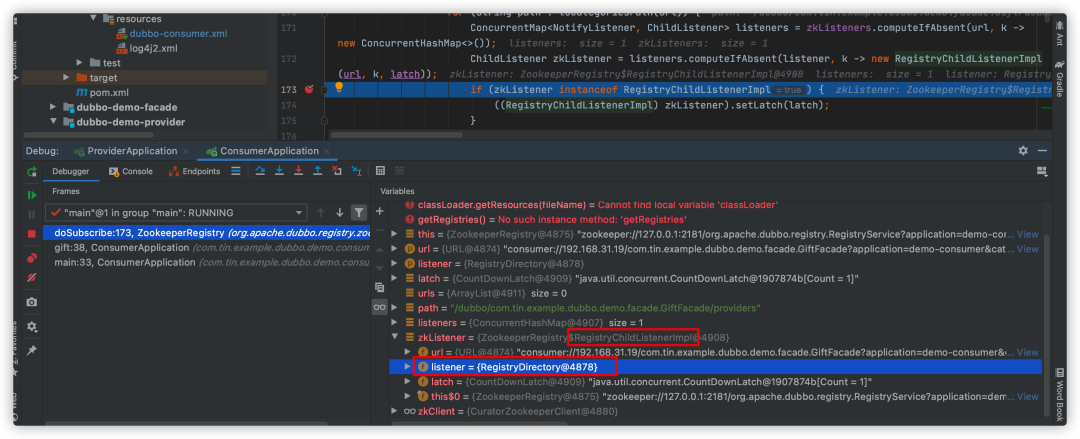Expand this$0 field under zkListener
This screenshot has width=1080, height=439.
click(408, 396)
